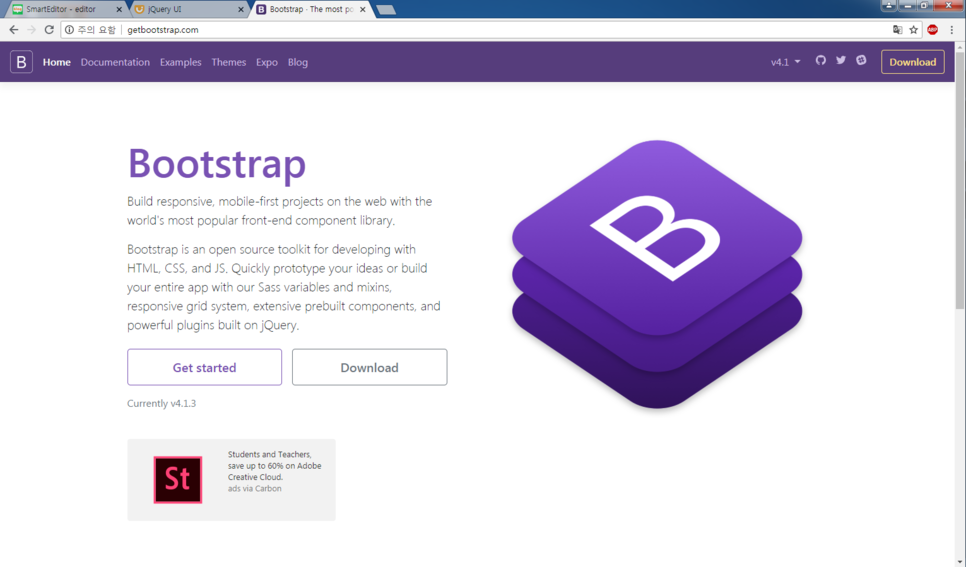Open the Adobe Creative Cloud ad text
Screen dimensions: 966x567
coord(274,465)
